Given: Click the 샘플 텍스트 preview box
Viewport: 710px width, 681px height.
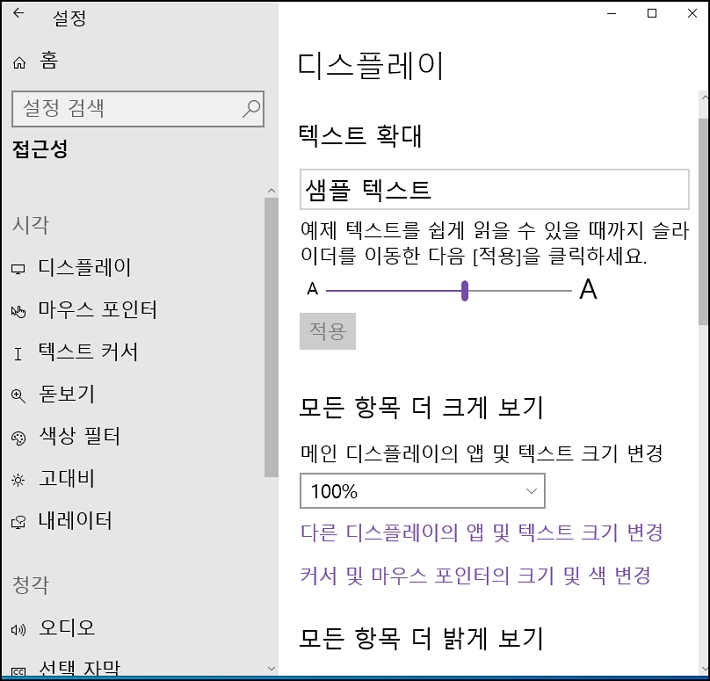Looking at the screenshot, I should pos(494,190).
